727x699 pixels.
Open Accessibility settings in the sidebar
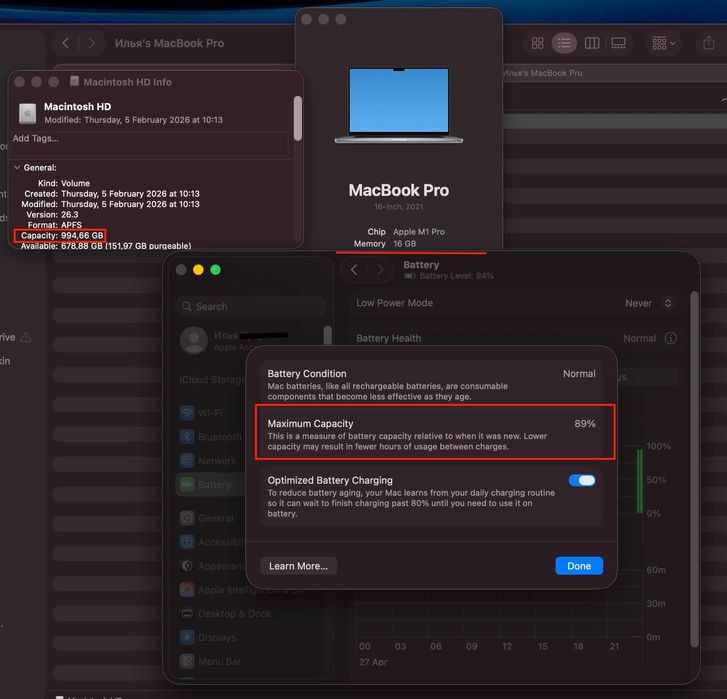tap(210, 542)
